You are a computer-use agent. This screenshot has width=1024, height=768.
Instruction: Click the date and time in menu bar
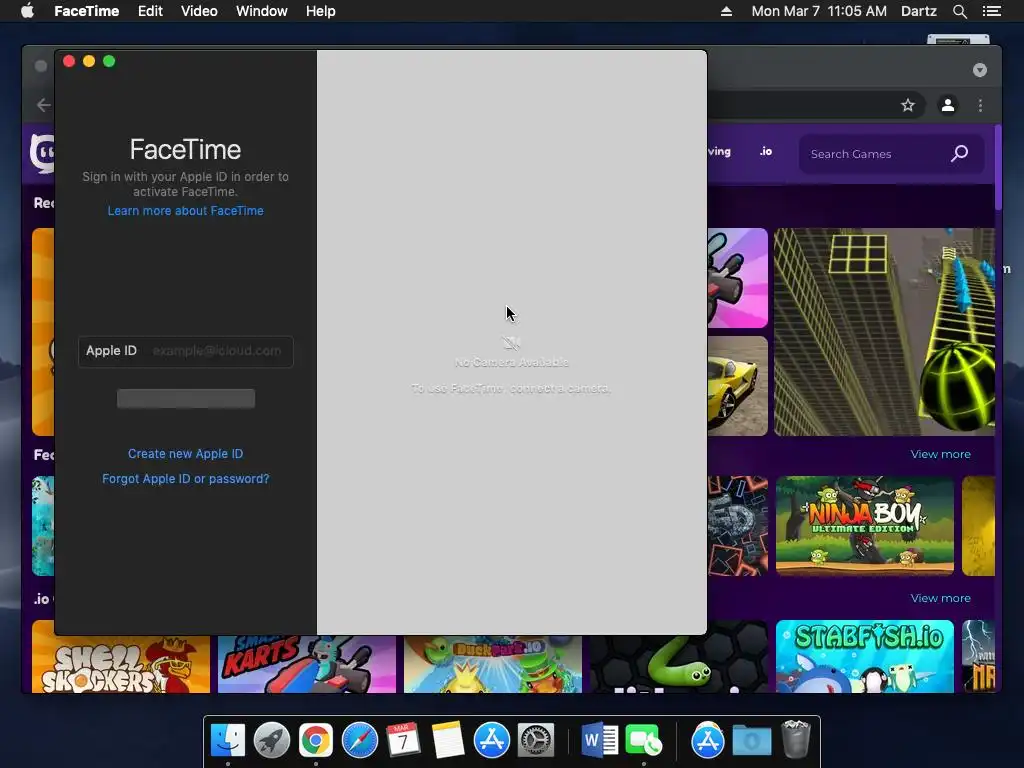pyautogui.click(x=819, y=11)
